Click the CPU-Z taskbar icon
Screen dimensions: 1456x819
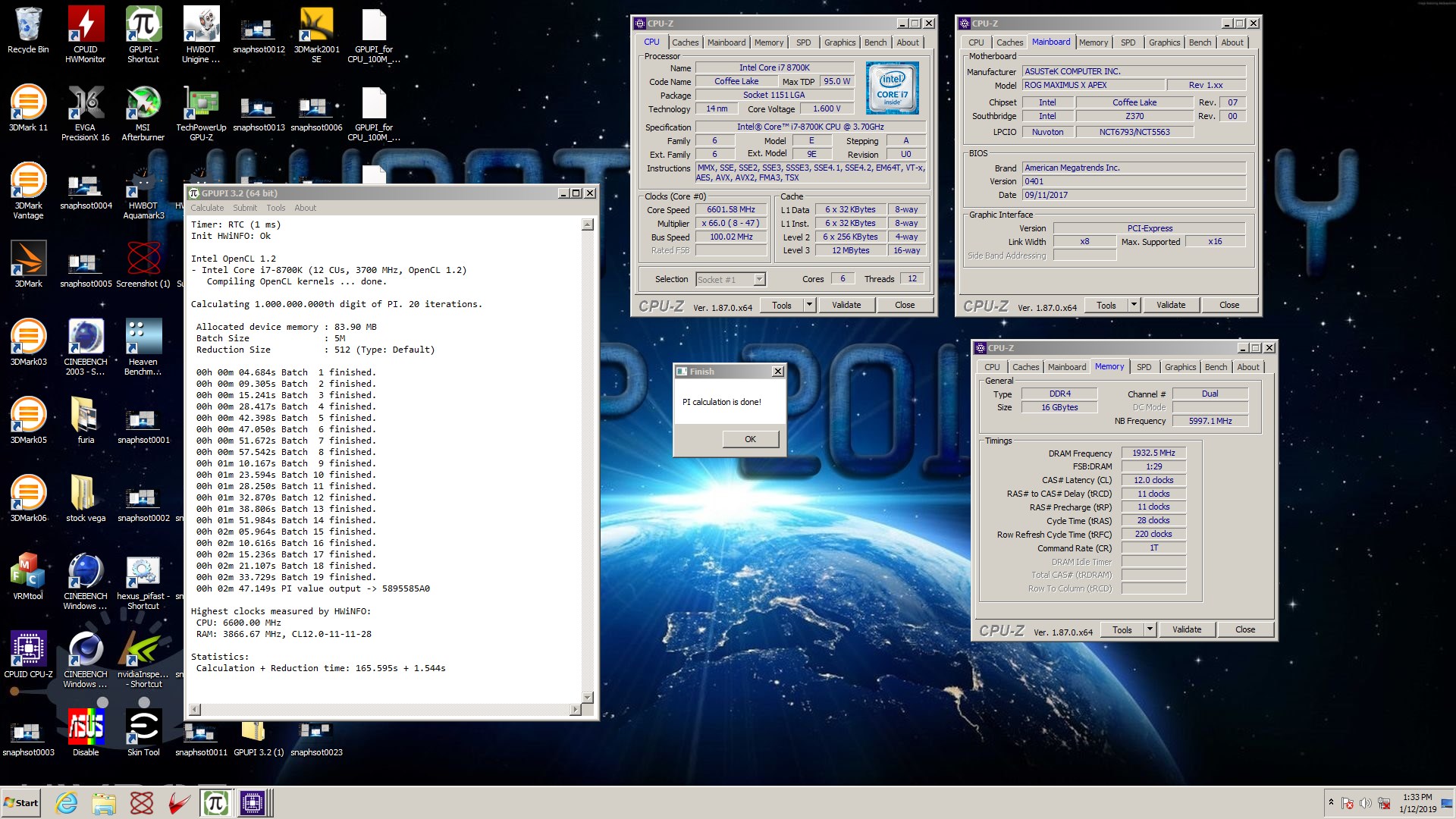pos(253,802)
